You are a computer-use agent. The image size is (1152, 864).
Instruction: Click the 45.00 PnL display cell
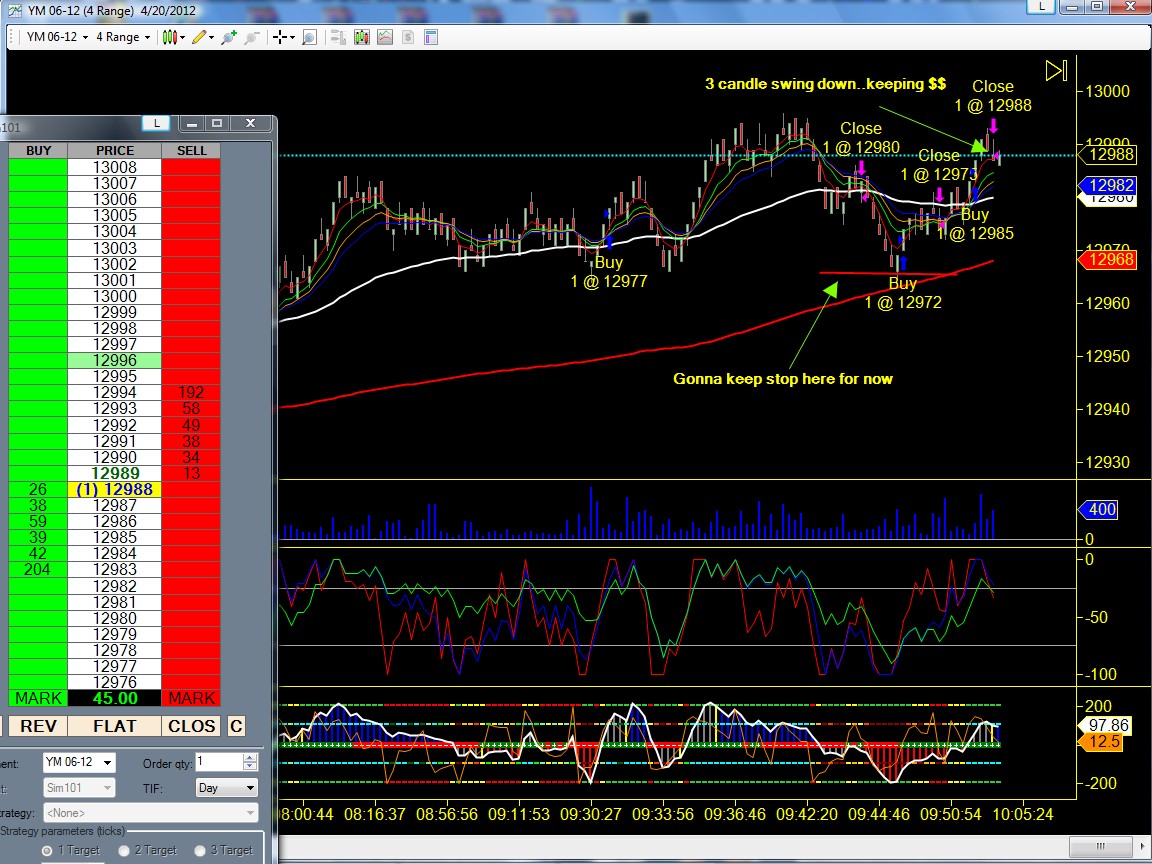115,698
